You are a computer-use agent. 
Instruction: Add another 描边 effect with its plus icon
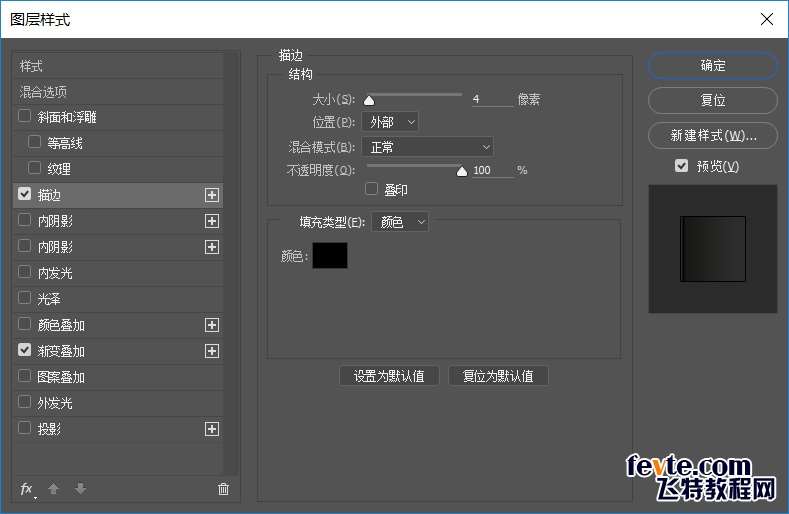pos(212,195)
